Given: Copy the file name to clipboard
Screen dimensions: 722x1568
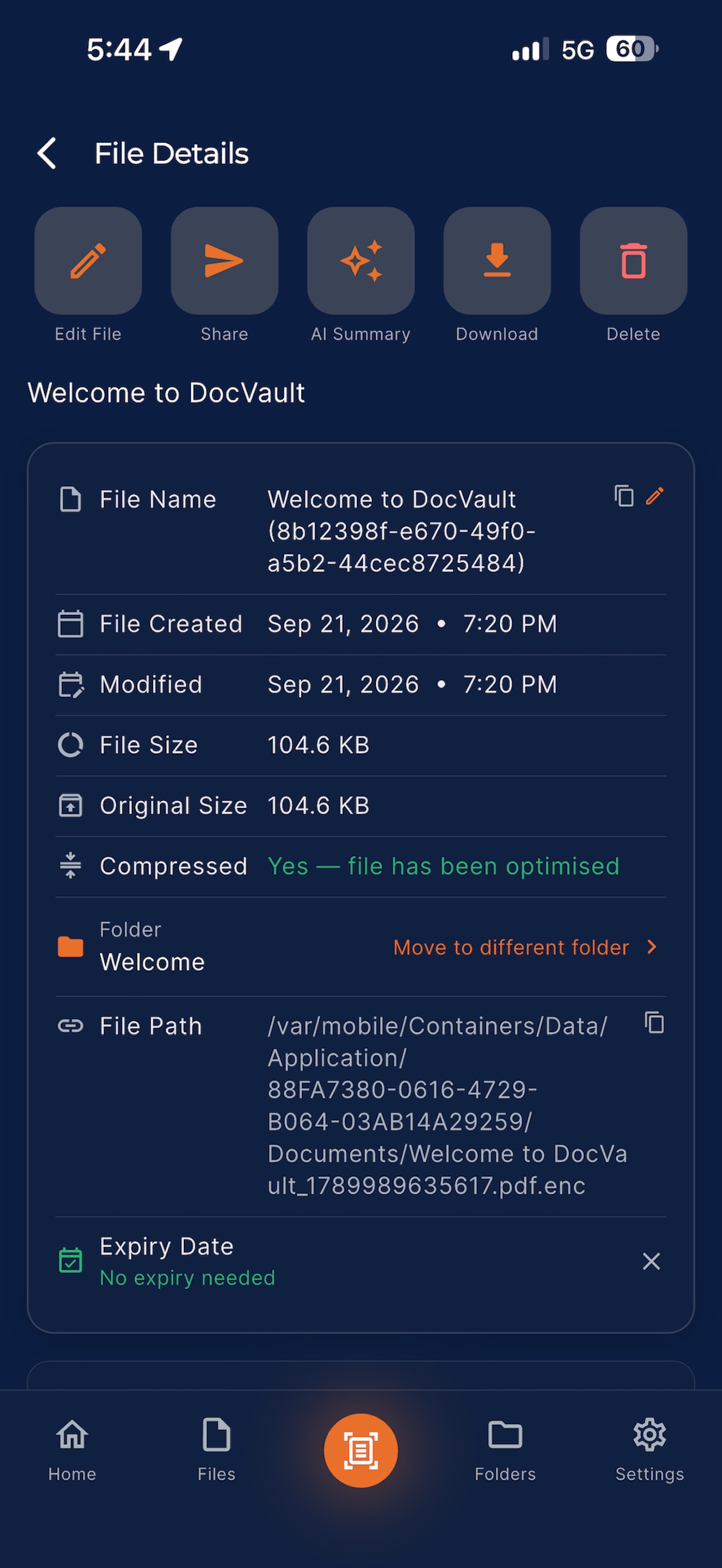Looking at the screenshot, I should [x=624, y=496].
